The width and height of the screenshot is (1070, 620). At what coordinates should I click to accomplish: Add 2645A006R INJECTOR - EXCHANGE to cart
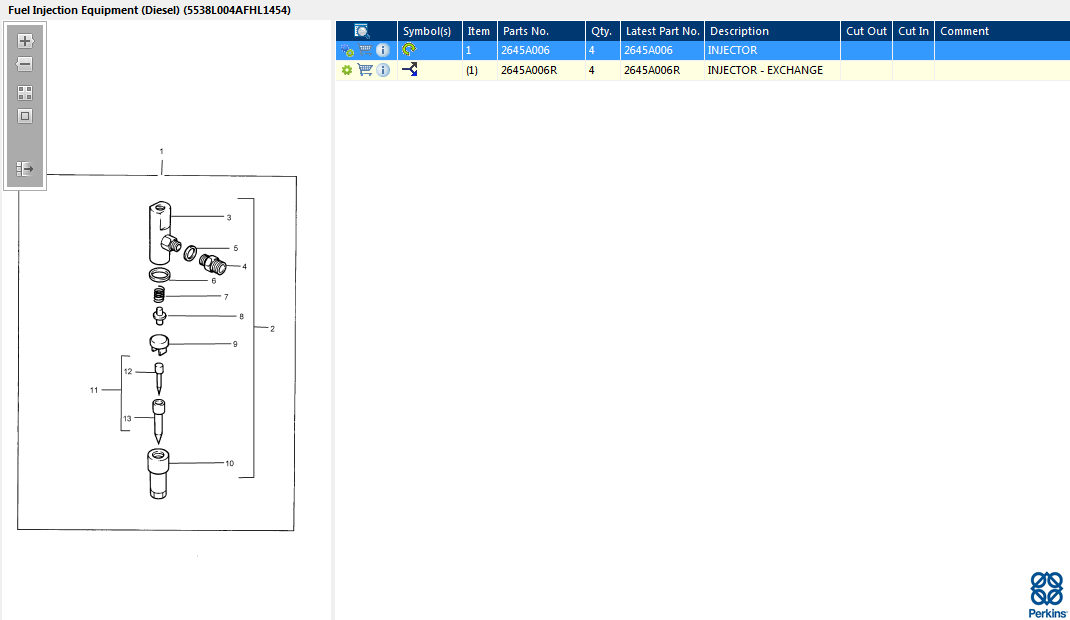coord(366,70)
